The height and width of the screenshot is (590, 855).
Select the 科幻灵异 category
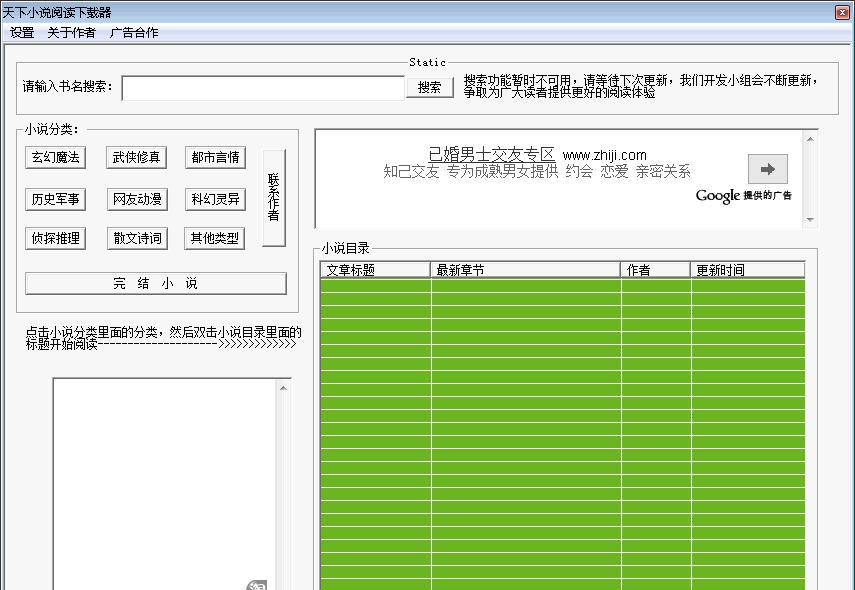coord(215,200)
